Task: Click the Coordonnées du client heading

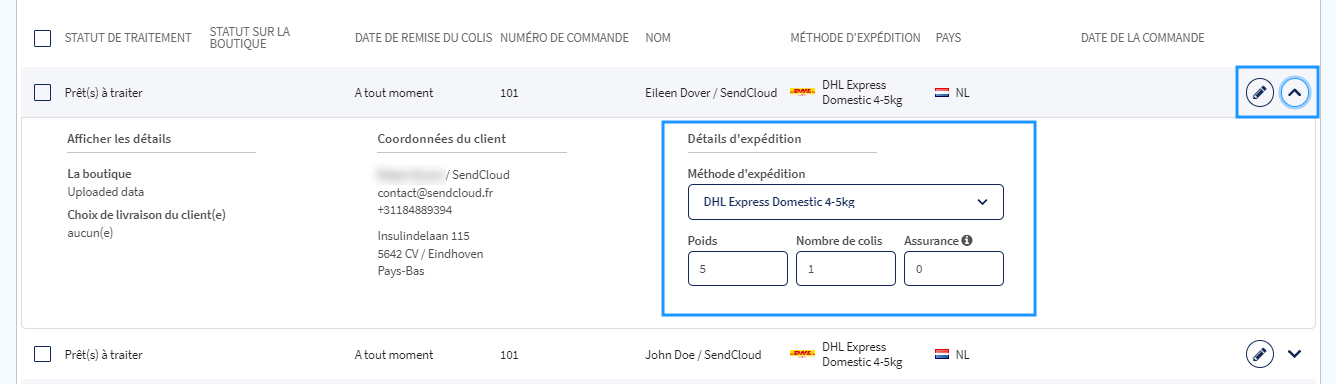Action: click(441, 139)
